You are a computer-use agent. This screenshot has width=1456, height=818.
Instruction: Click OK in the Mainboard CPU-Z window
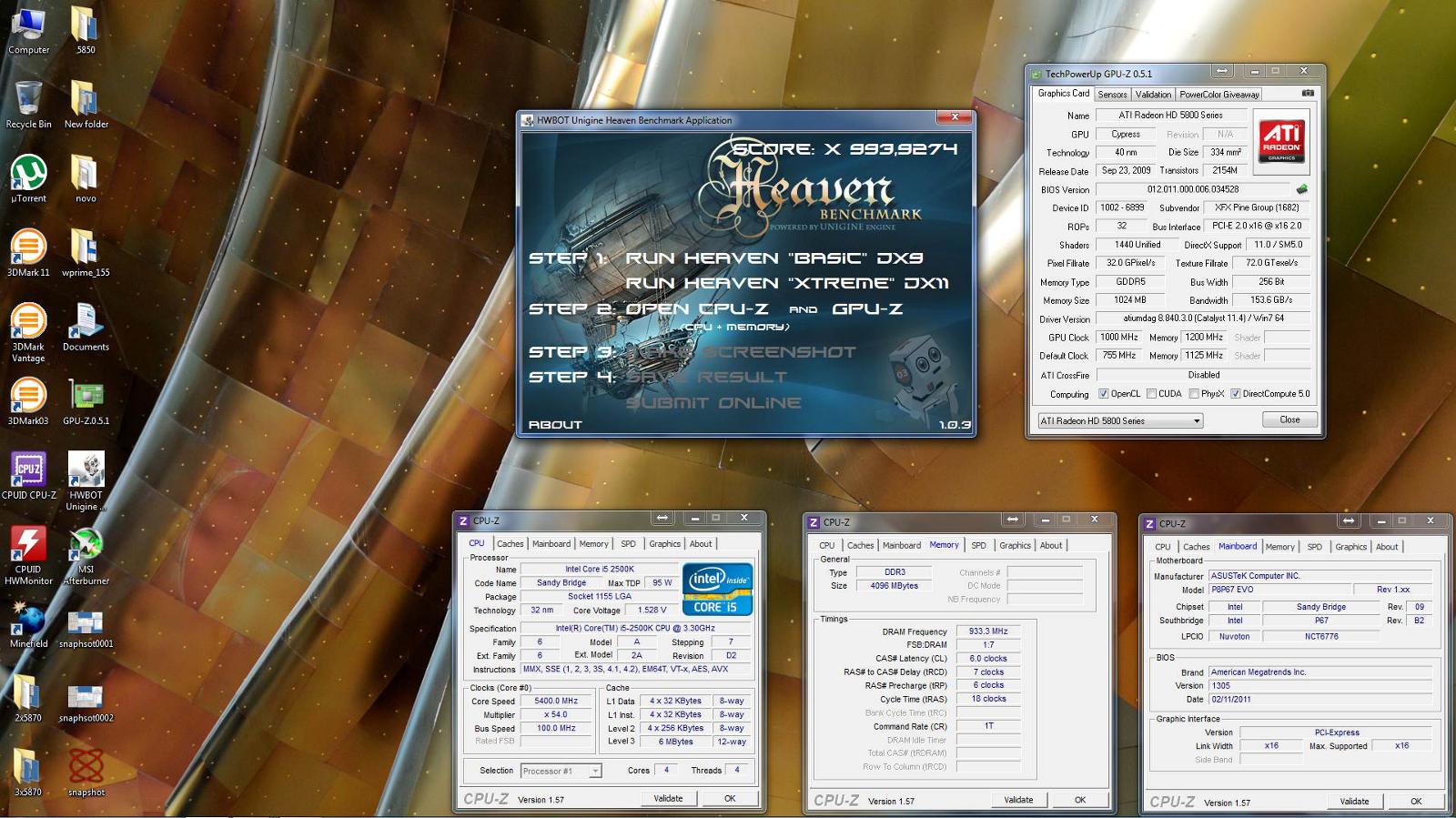1416,802
